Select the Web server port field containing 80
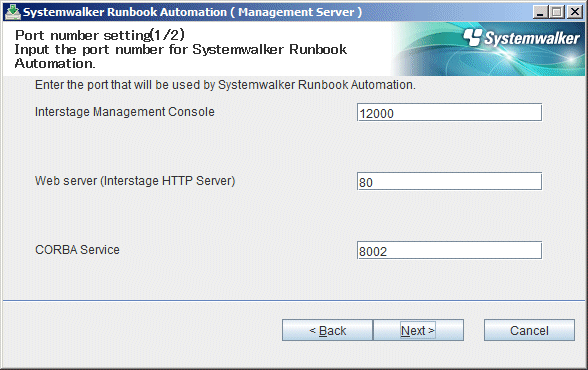Screen dimensions: 588x370 449,181
